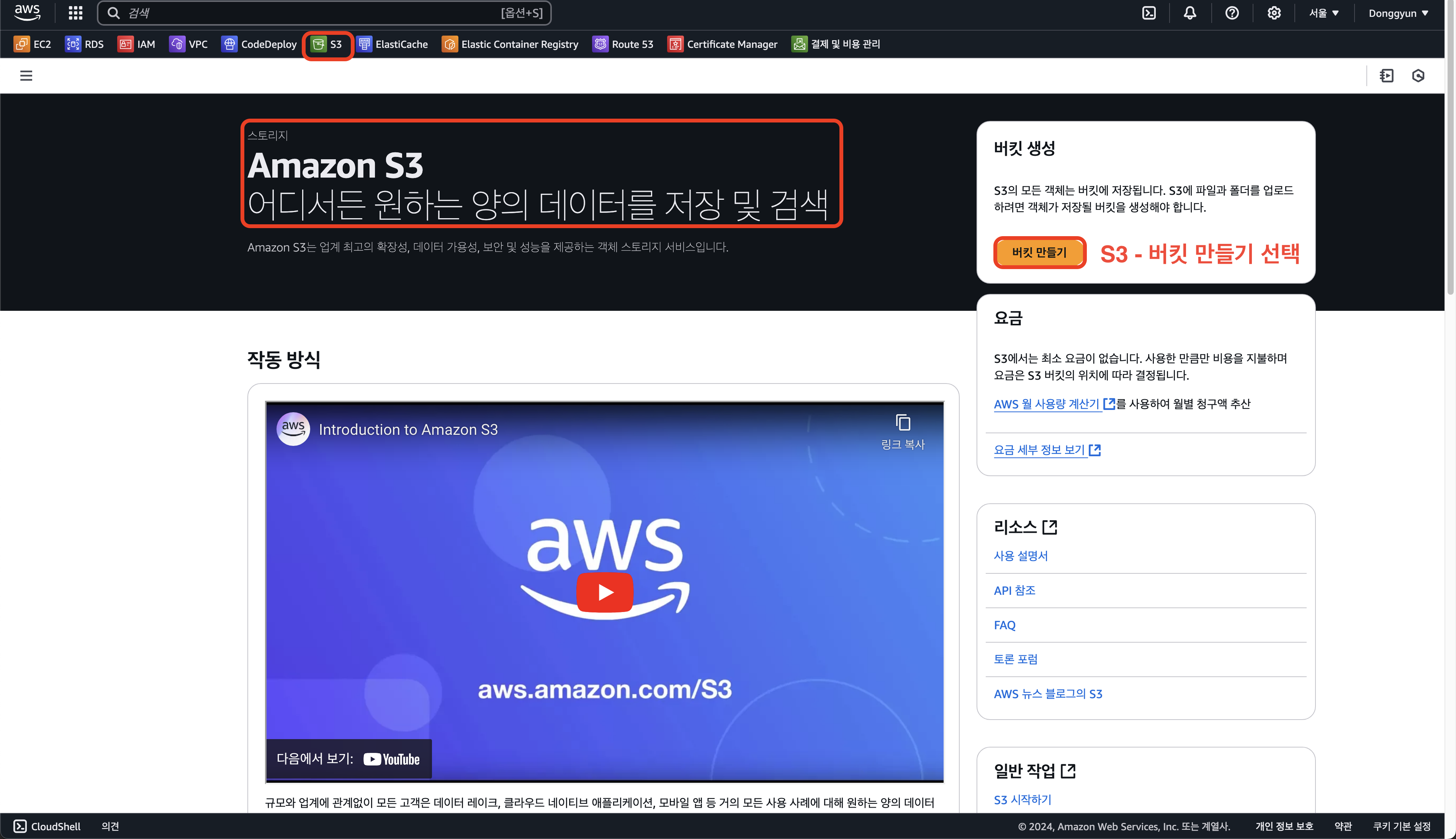The width and height of the screenshot is (1456, 839).
Task: Open Elastic Container Registry shortcut
Action: click(510, 44)
